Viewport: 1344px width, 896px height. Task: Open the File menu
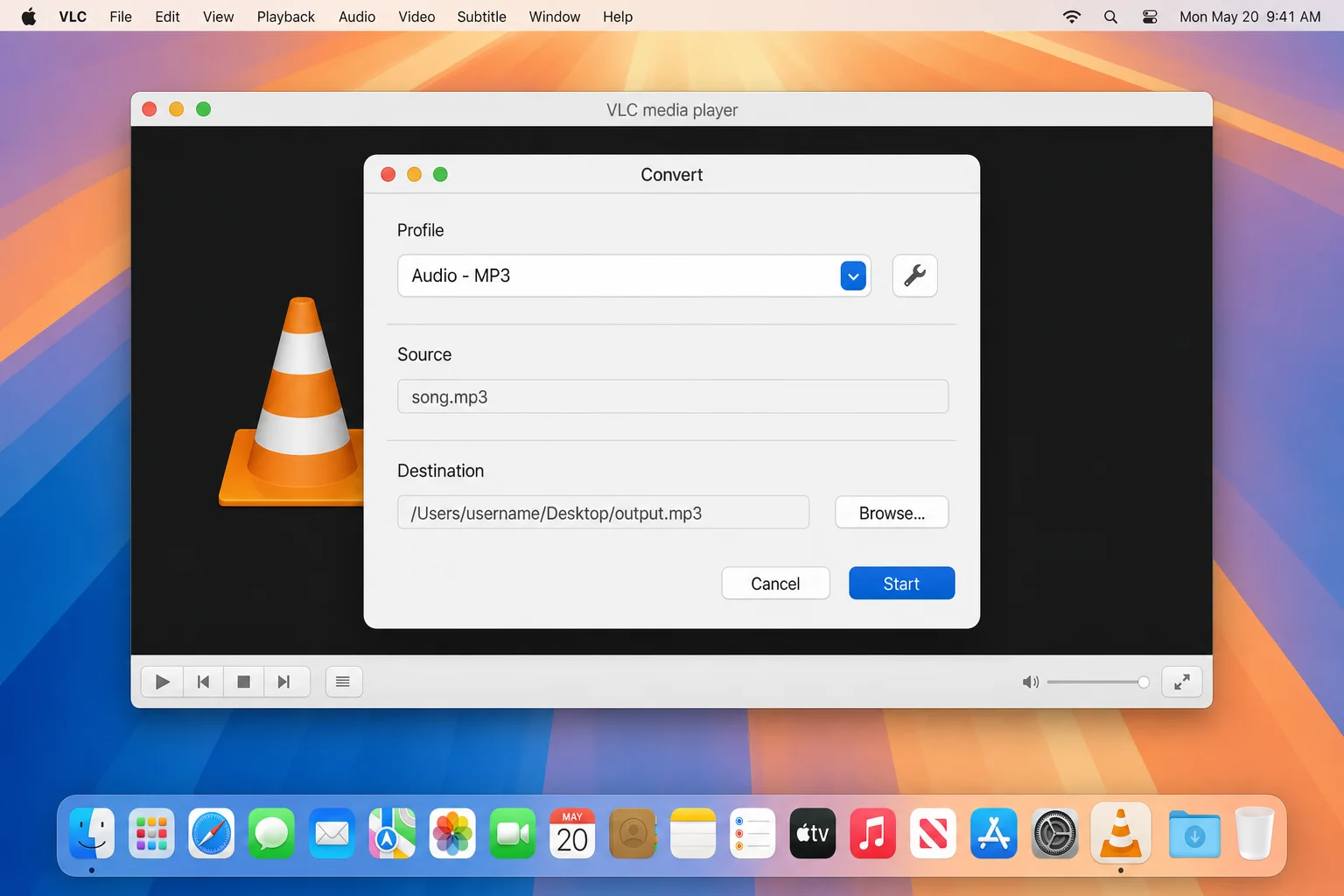[x=121, y=17]
